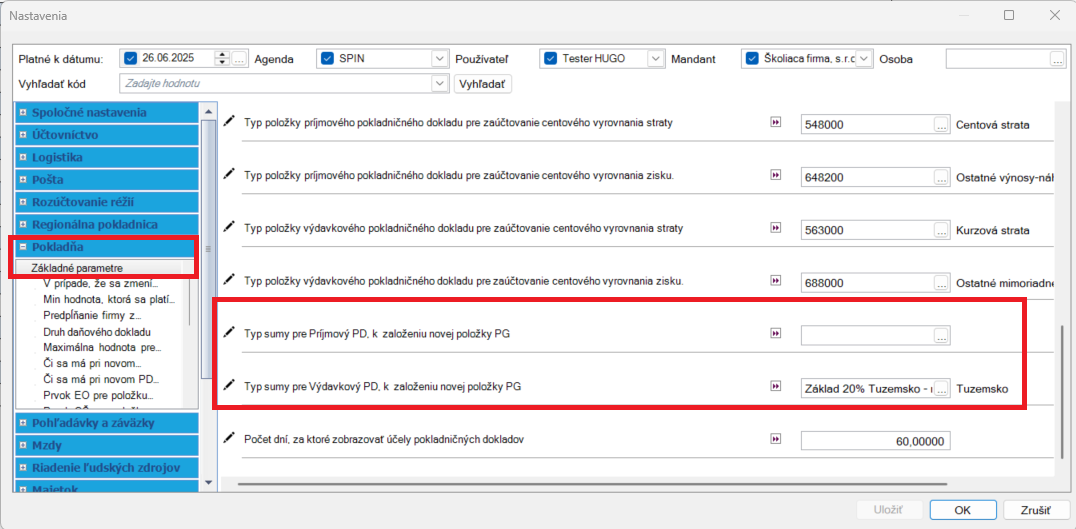The width and height of the screenshot is (1076, 529).
Task: Open the Mandant Školiaca firma dropdown
Action: [x=864, y=59]
